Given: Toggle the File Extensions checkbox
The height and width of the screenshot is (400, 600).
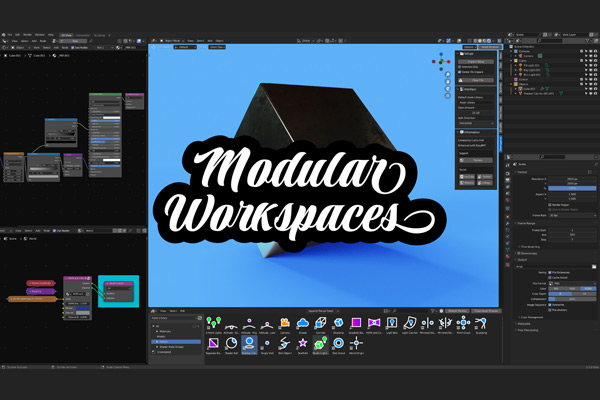Looking at the screenshot, I should point(550,273).
